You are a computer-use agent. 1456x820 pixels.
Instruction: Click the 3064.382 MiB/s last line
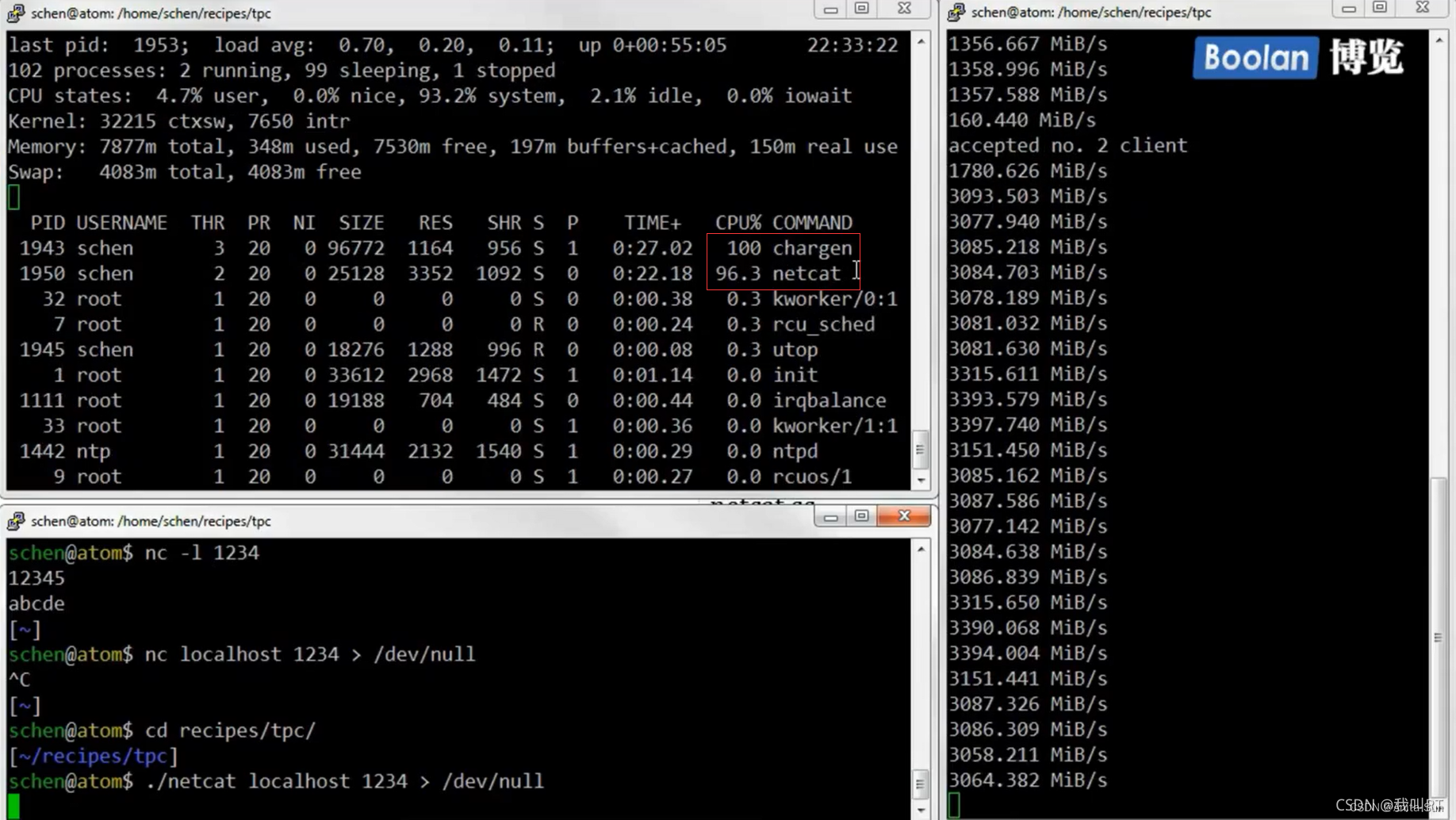[x=1028, y=780]
